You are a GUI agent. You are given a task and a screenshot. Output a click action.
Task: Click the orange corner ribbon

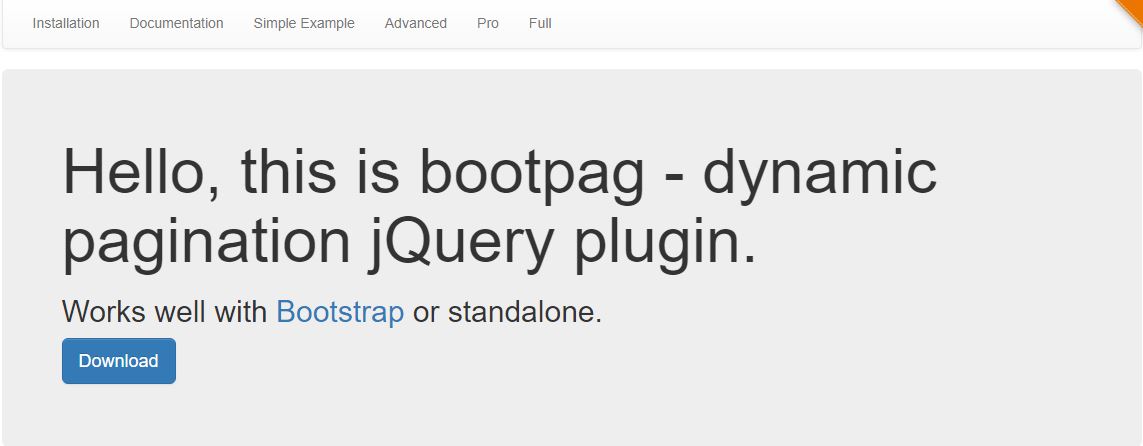(x=1131, y=10)
